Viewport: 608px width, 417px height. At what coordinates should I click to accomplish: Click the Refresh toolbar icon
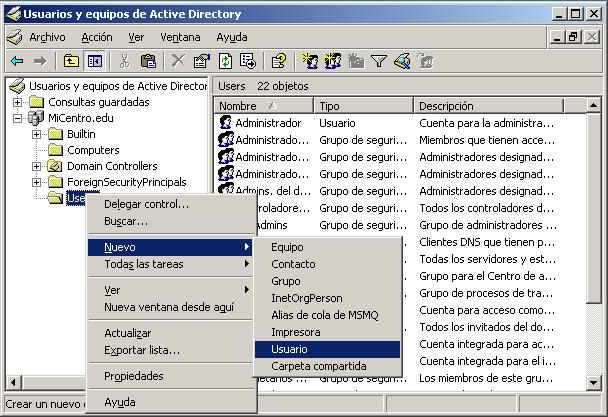[x=225, y=62]
